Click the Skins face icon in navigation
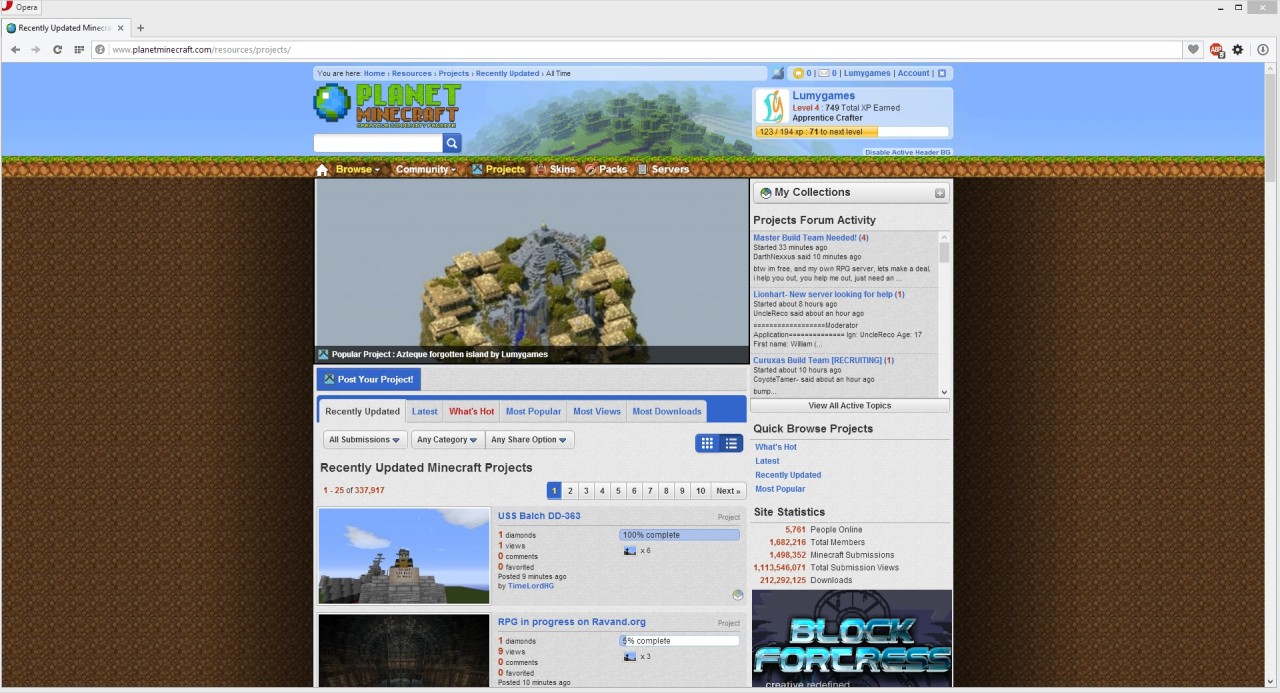Viewport: 1280px width, 693px height. [540, 169]
